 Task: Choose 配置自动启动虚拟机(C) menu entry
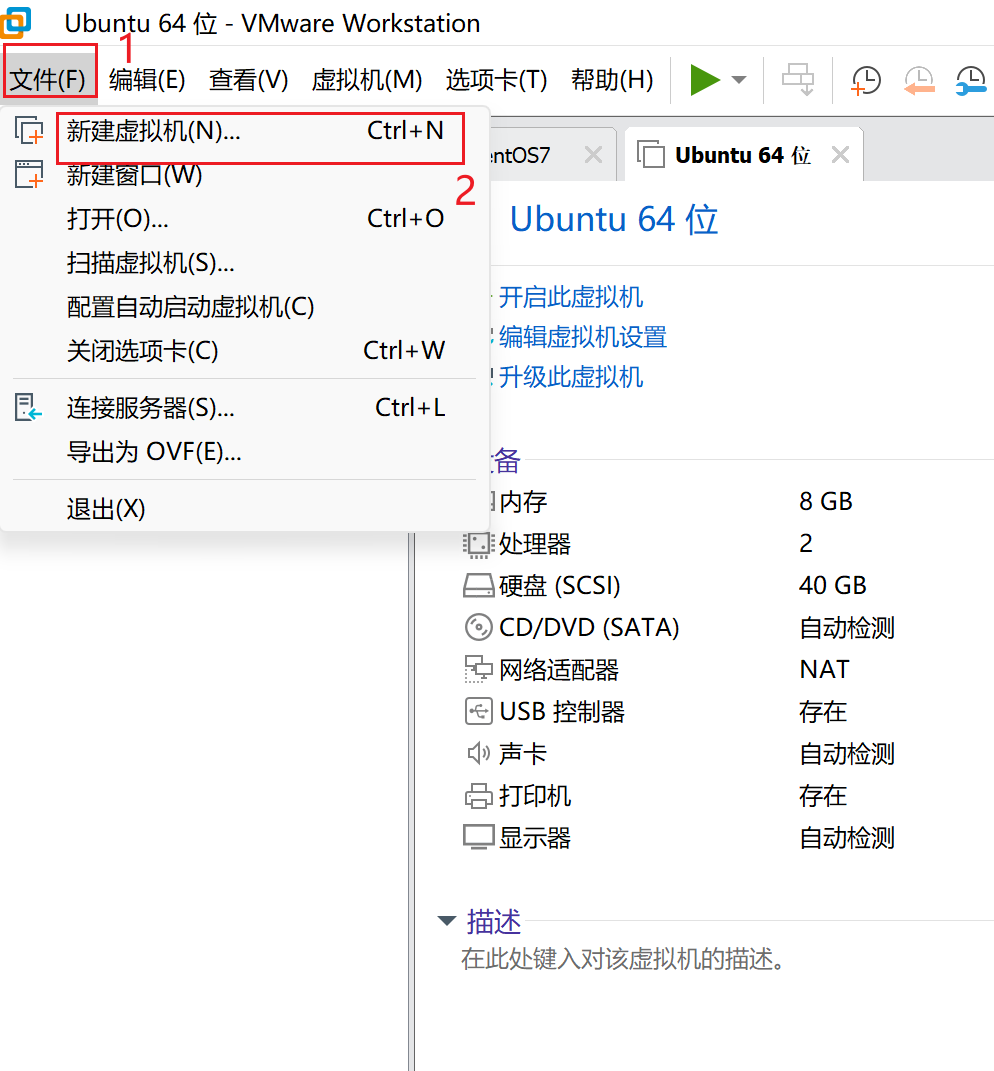pos(245,307)
